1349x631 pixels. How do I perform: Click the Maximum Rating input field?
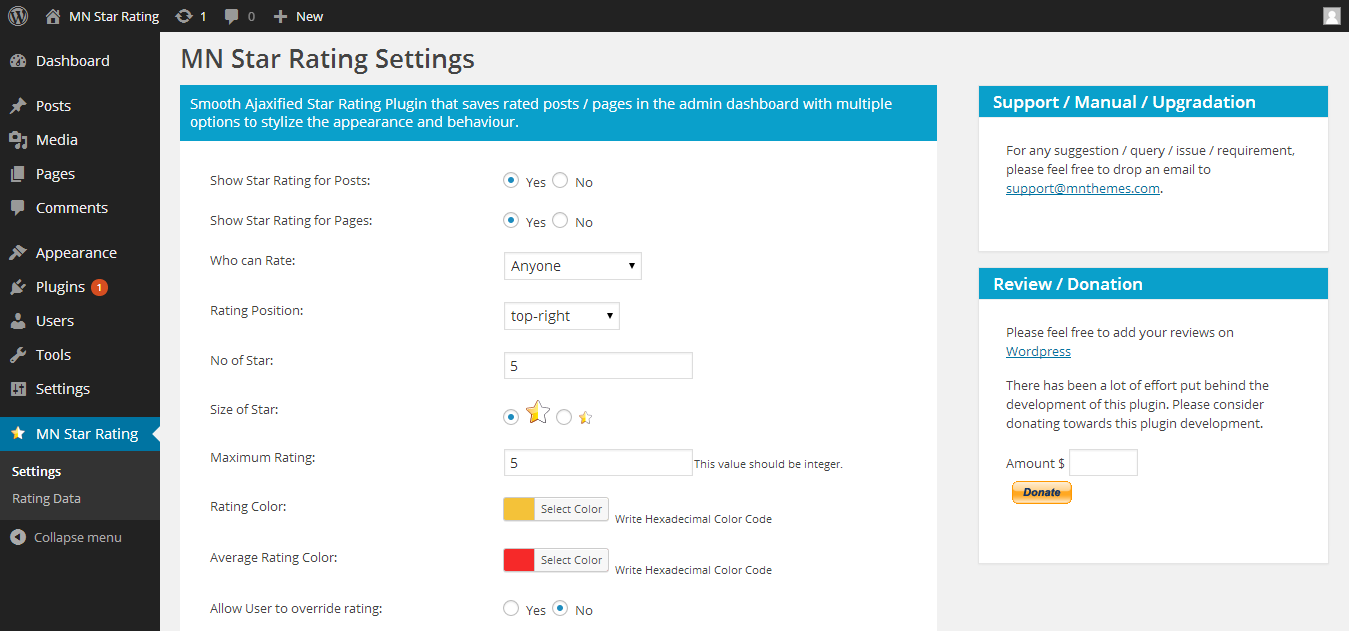tap(598, 463)
